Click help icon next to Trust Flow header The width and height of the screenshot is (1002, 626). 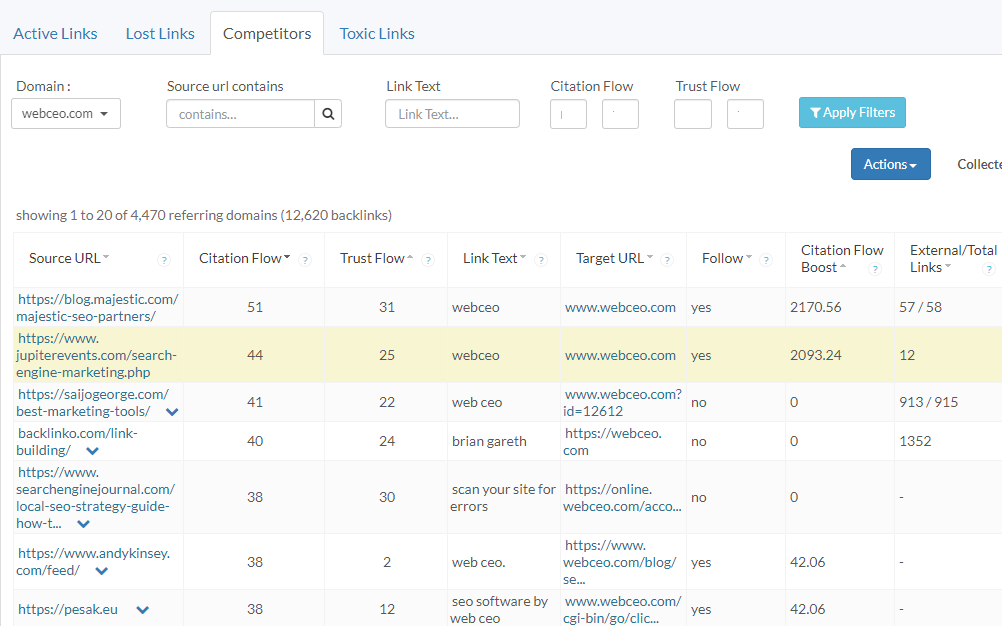428,260
